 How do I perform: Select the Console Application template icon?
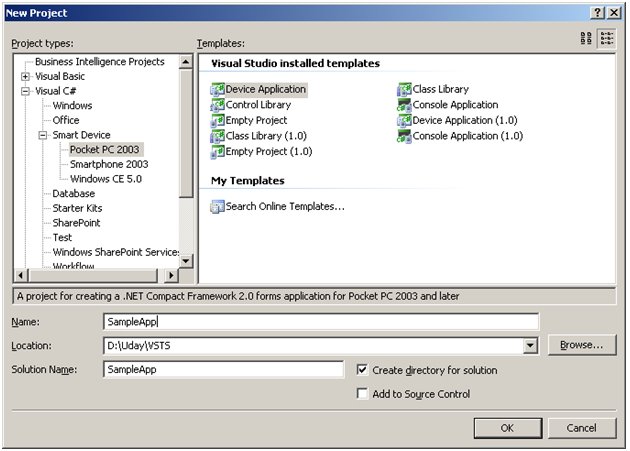(x=404, y=105)
